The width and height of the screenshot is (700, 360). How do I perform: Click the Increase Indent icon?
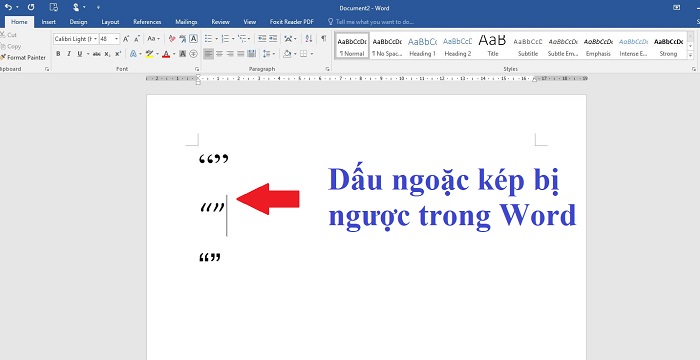click(x=273, y=39)
